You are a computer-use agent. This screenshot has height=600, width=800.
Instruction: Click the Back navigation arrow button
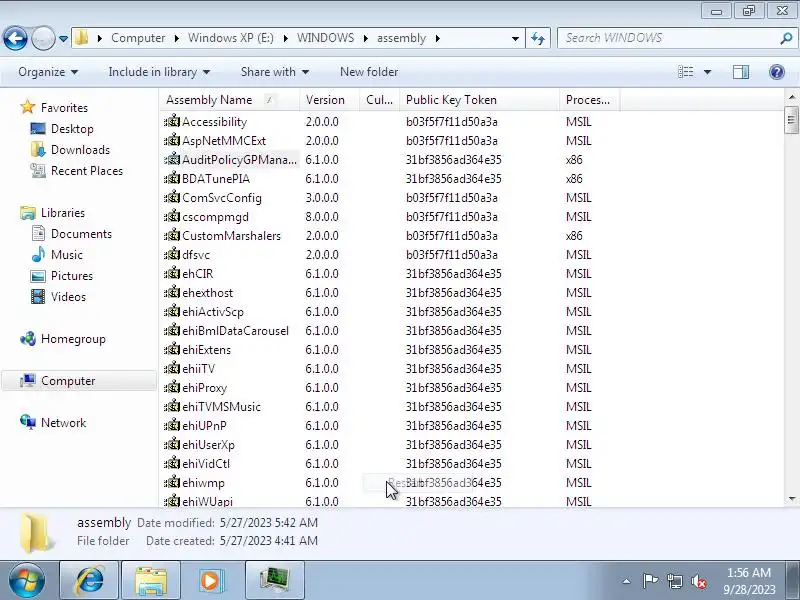click(15, 38)
